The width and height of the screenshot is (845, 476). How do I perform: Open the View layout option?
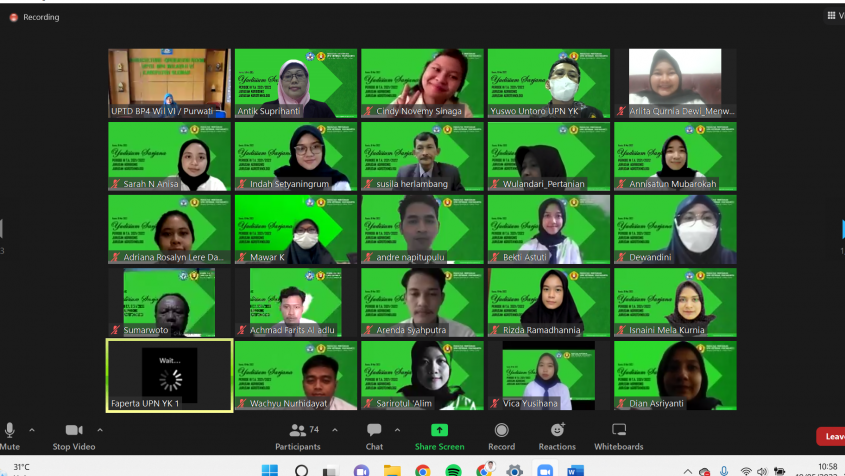[836, 16]
